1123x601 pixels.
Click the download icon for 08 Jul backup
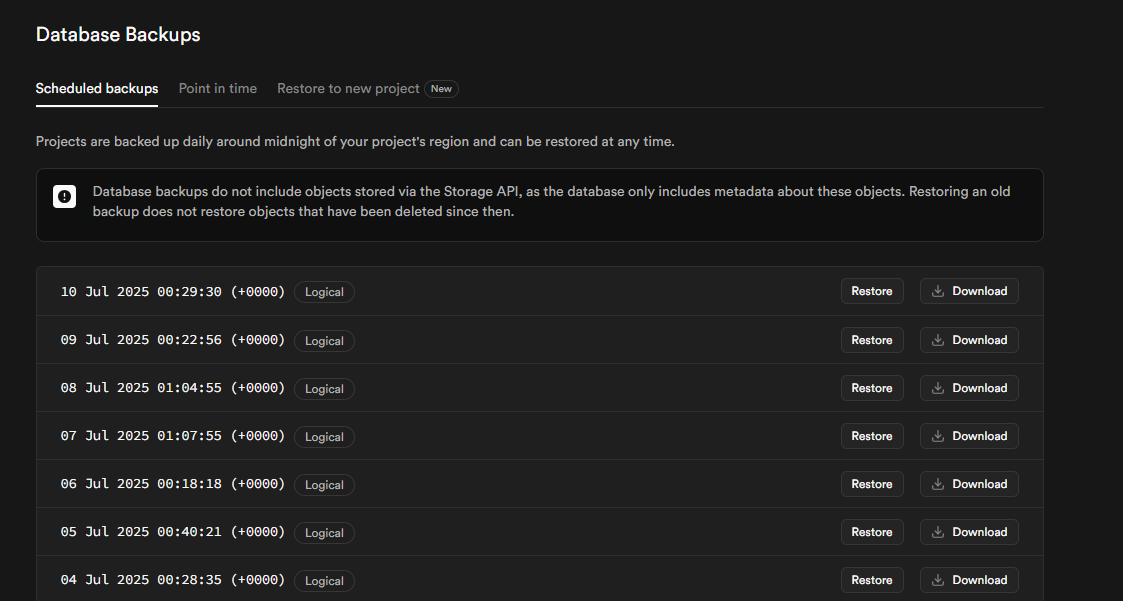click(x=938, y=388)
